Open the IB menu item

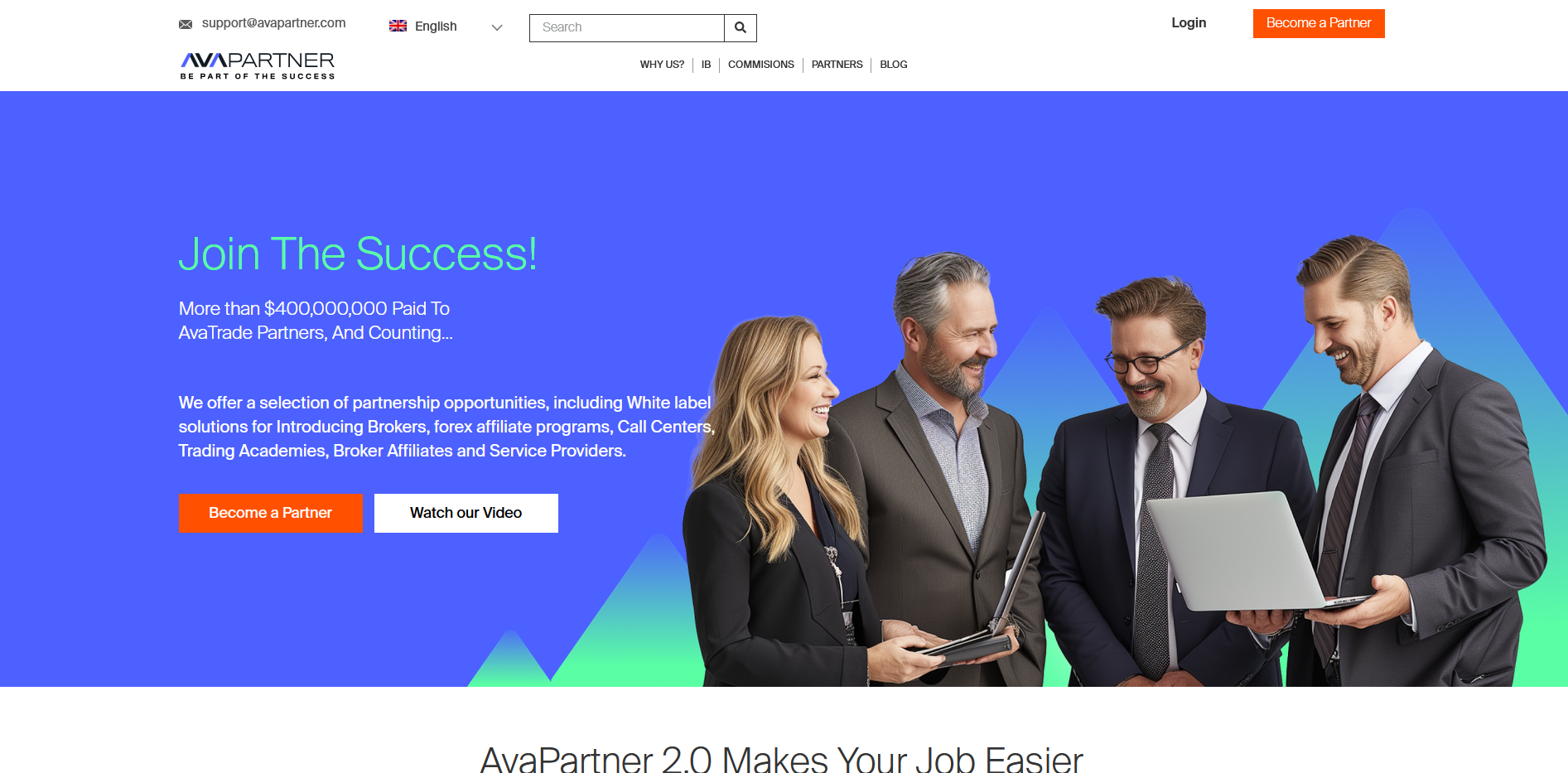click(706, 65)
